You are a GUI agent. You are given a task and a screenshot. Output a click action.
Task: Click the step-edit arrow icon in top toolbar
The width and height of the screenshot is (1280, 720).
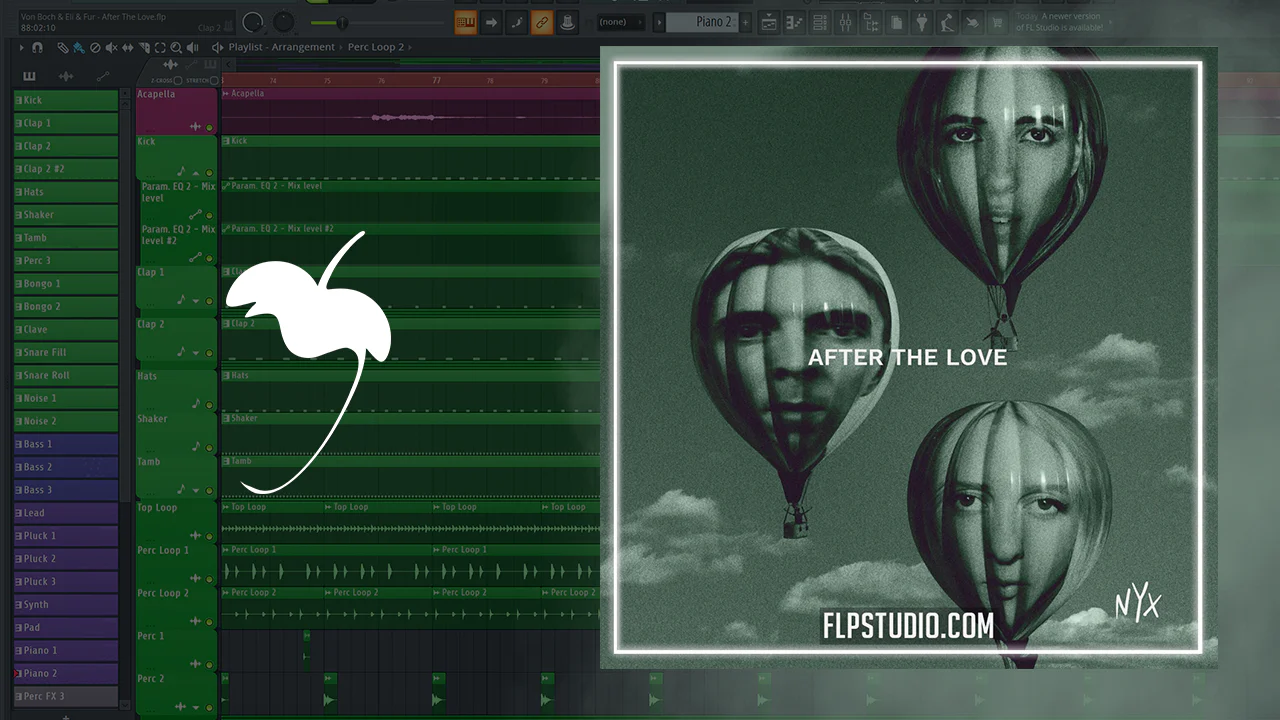pos(492,21)
